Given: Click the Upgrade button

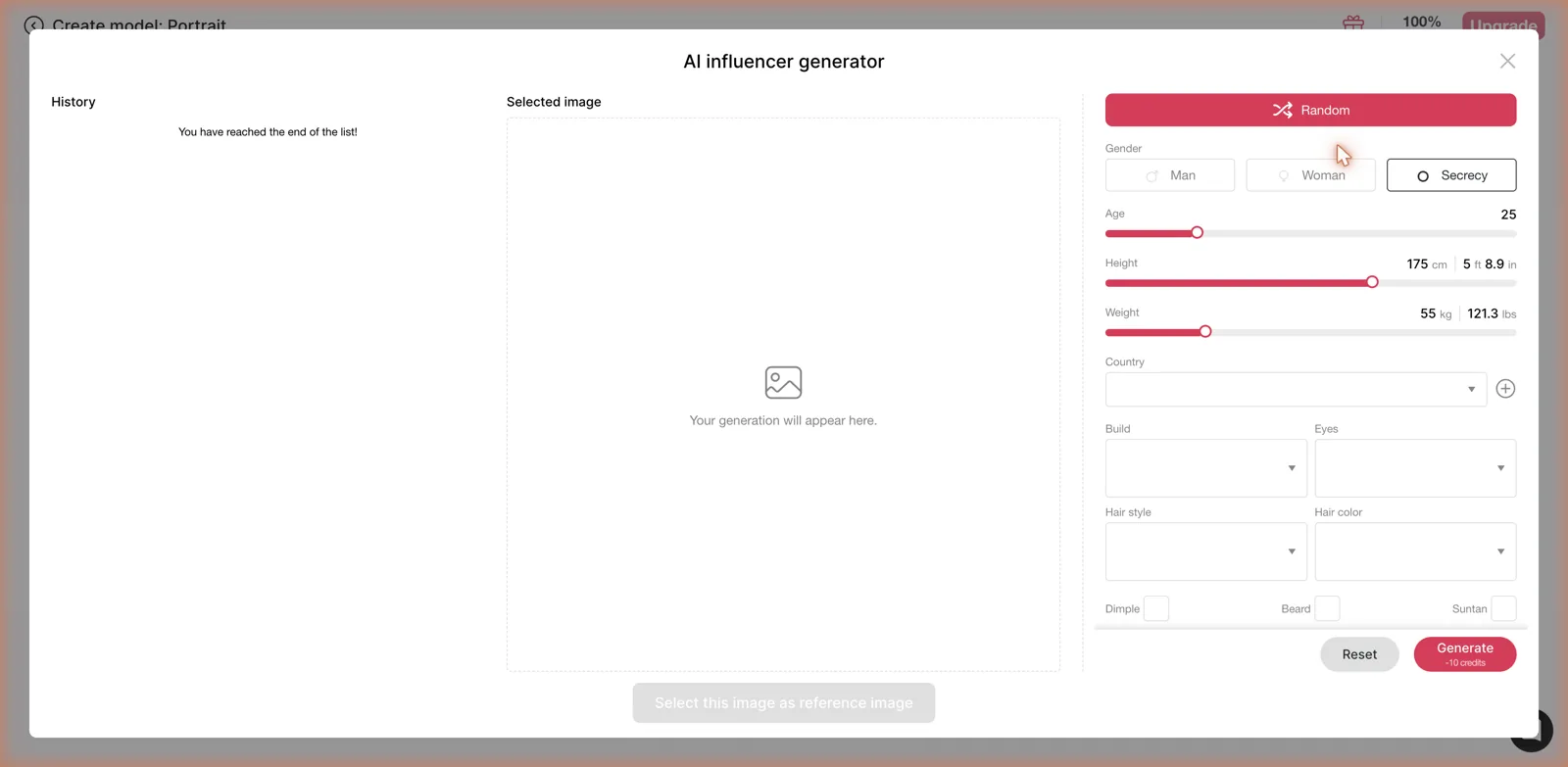Looking at the screenshot, I should pyautogui.click(x=1503, y=24).
